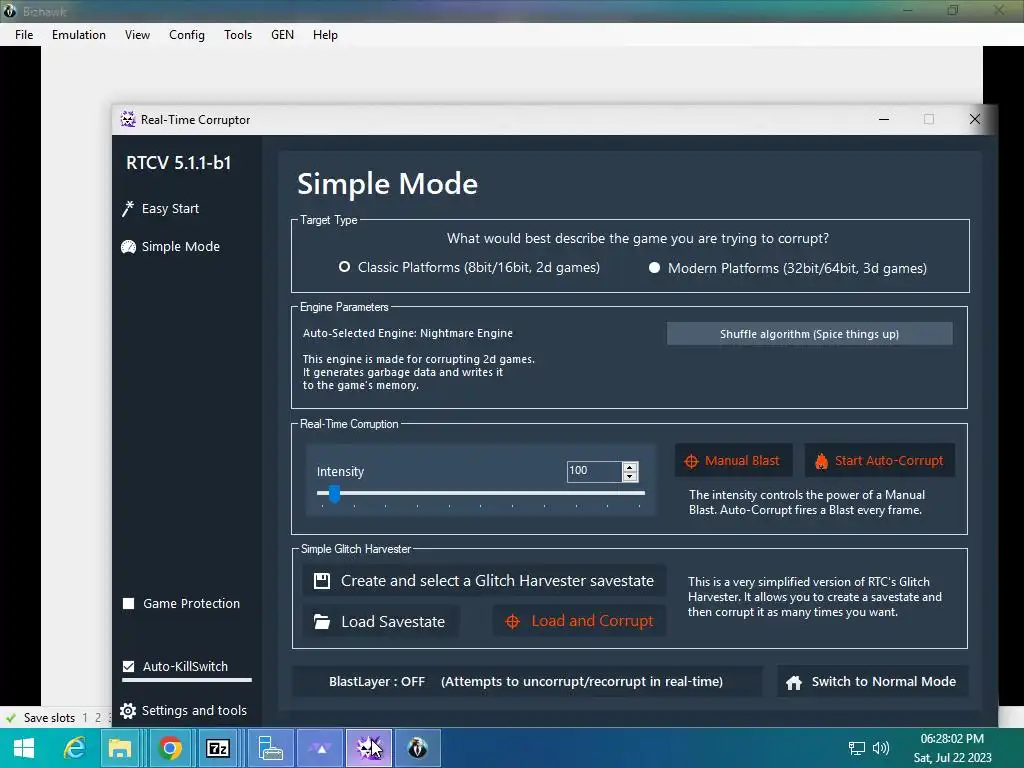Toggle BlastLayer OFF button
Viewport: 1024px width, 768px height.
(526, 682)
